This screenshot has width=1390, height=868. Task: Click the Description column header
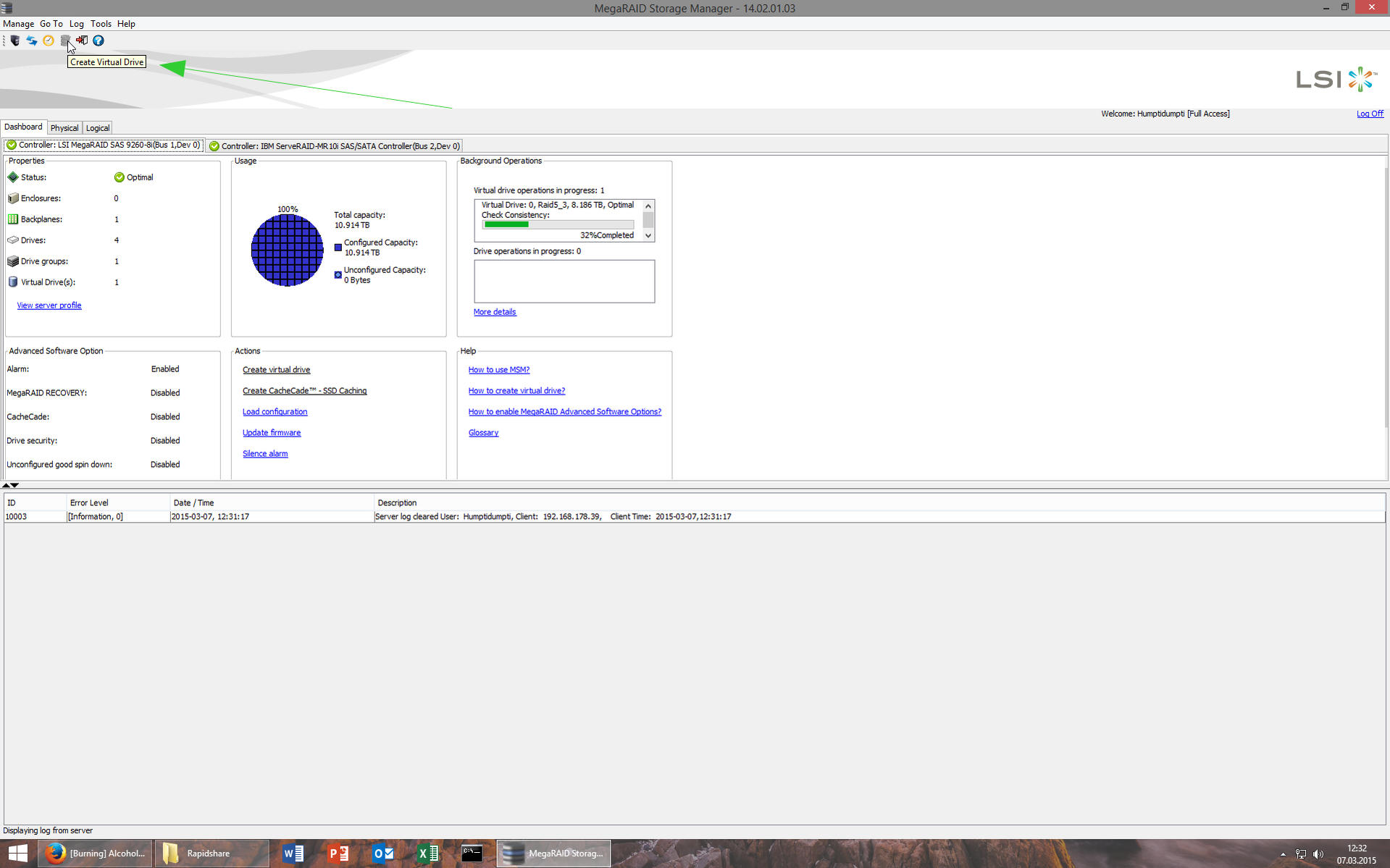pos(880,502)
